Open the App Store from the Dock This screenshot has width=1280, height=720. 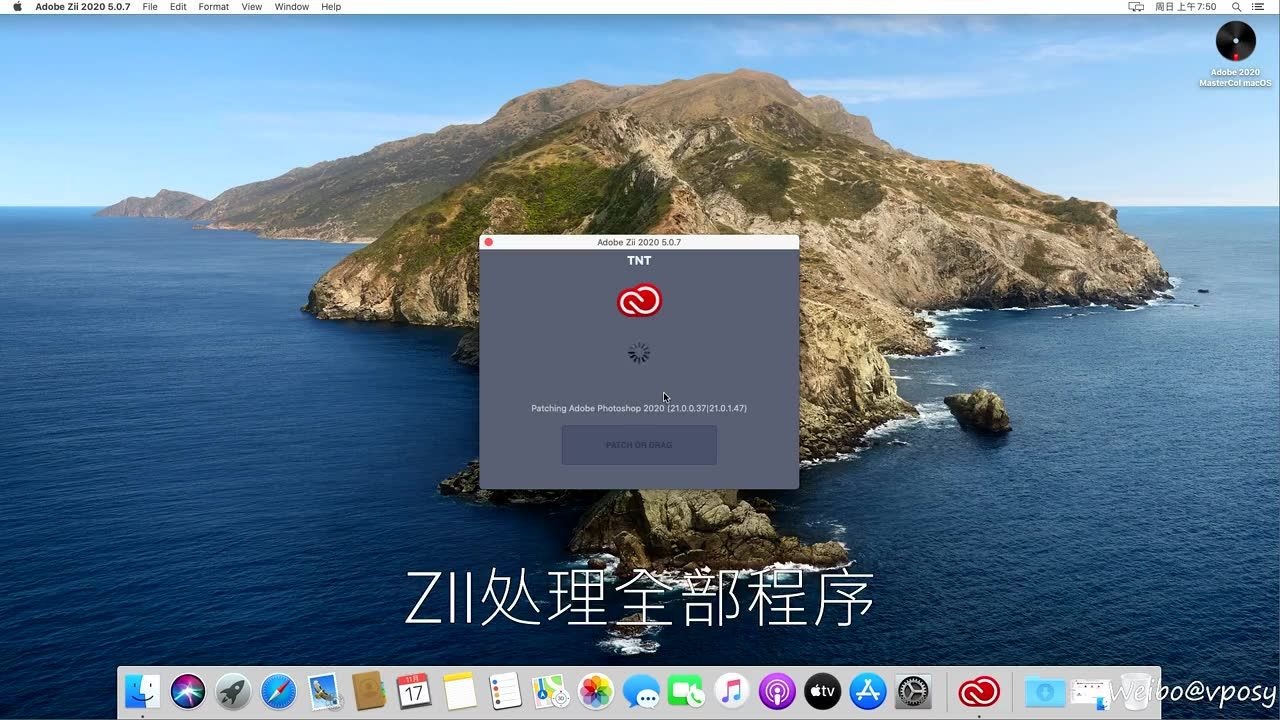(867, 690)
